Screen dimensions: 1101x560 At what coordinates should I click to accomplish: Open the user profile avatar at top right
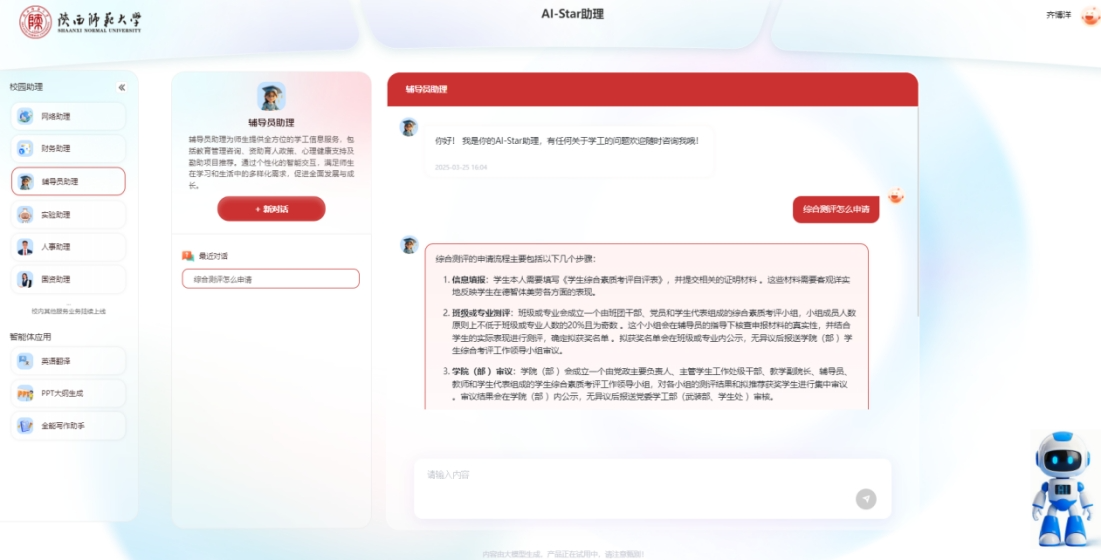[1089, 15]
